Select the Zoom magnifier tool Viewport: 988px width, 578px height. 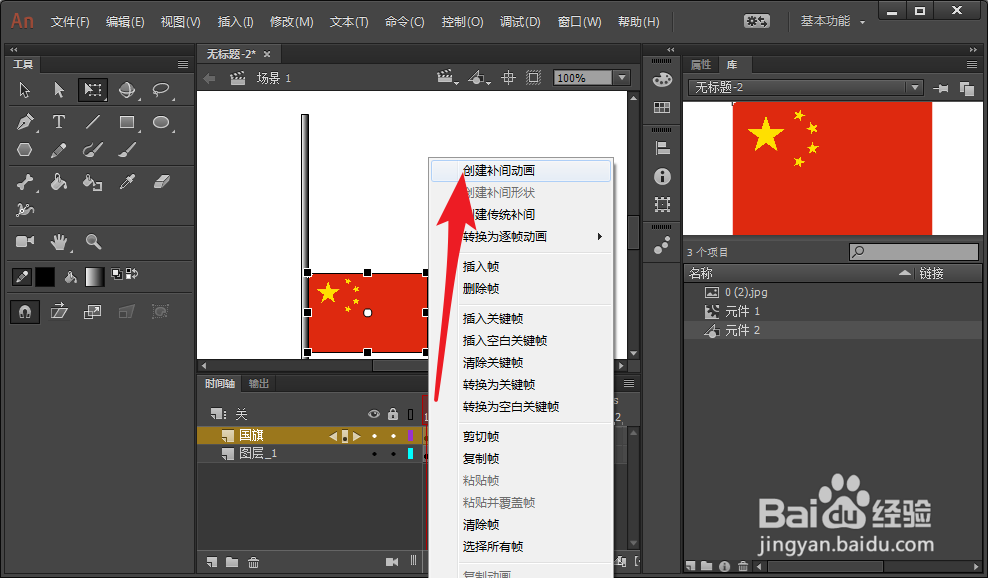click(93, 241)
